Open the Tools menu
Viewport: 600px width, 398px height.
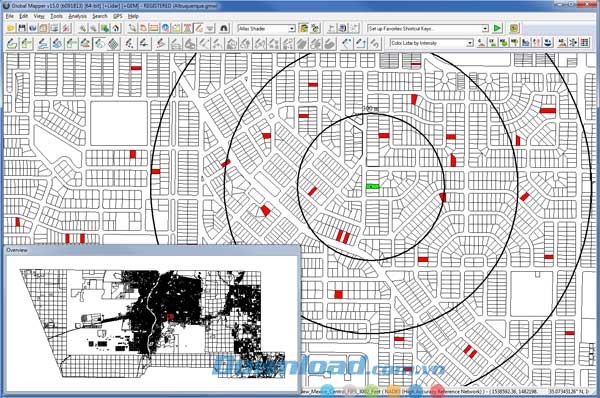pos(56,16)
